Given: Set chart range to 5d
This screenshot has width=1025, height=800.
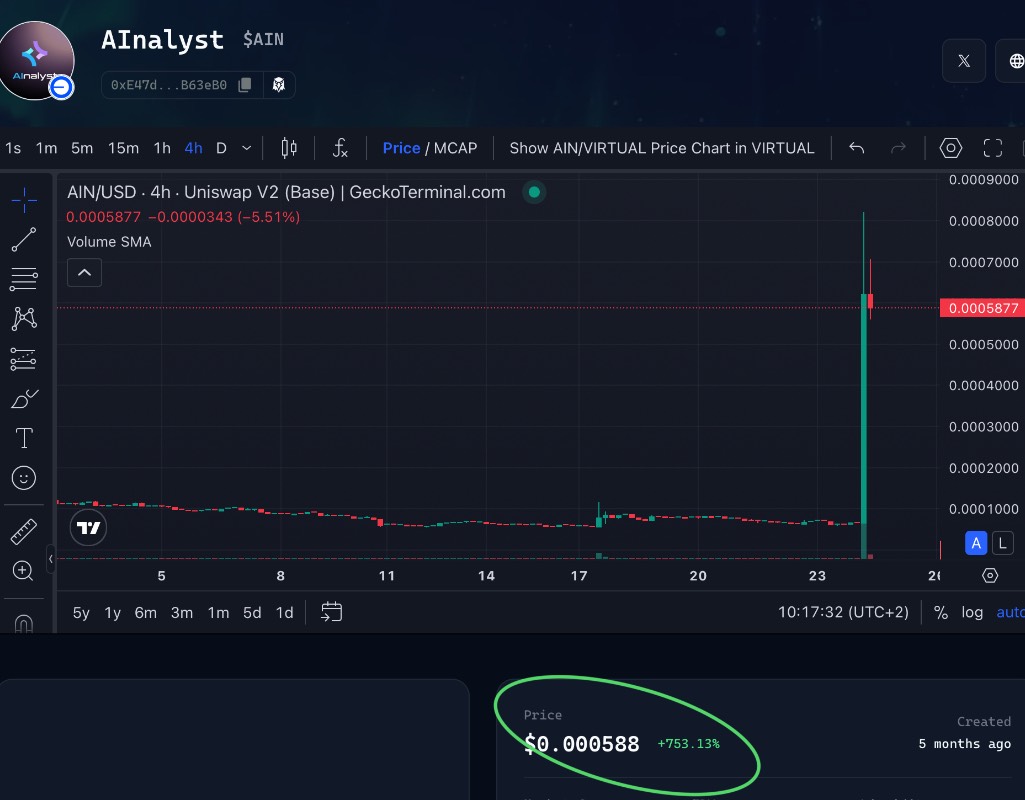Looking at the screenshot, I should [x=252, y=612].
